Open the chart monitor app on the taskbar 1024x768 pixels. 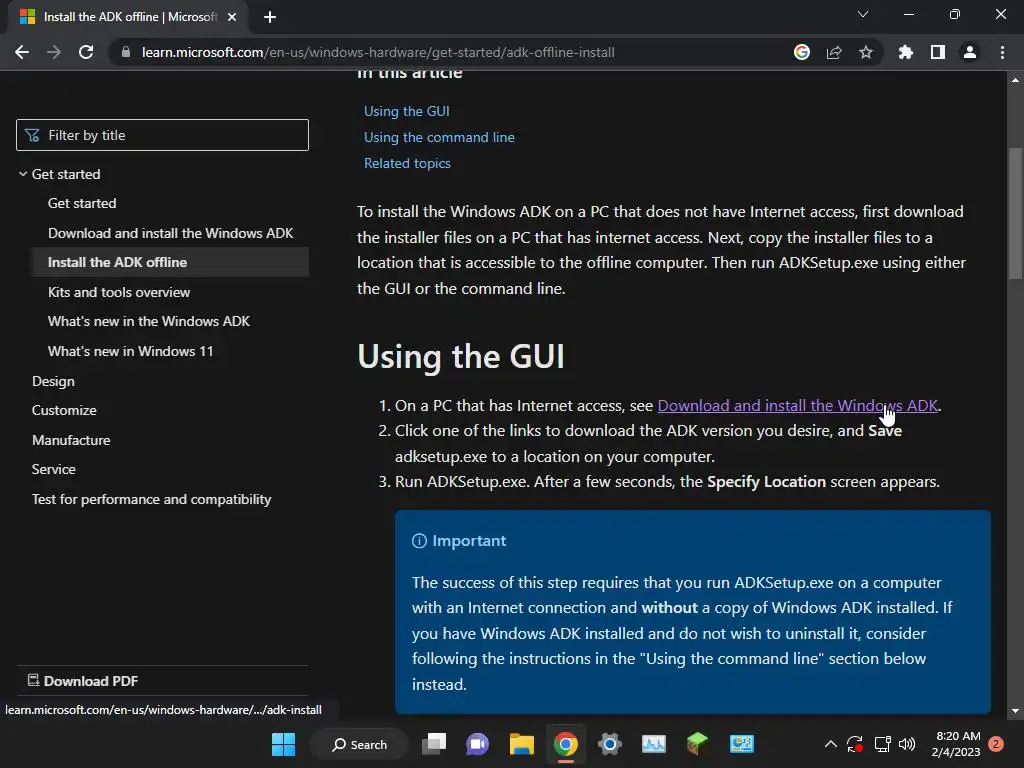pos(654,744)
